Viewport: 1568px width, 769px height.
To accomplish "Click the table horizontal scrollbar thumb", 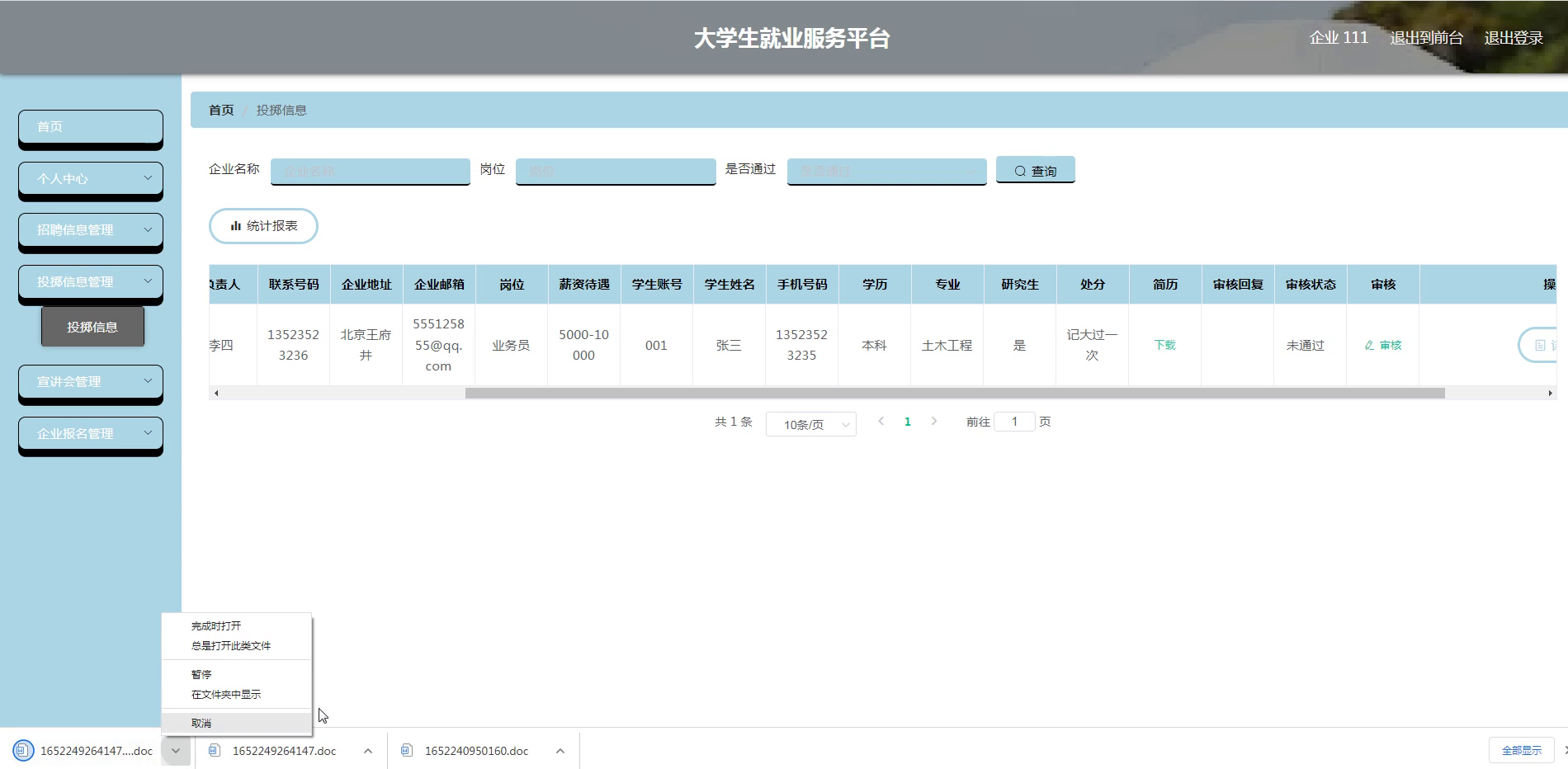I will pyautogui.click(x=955, y=393).
